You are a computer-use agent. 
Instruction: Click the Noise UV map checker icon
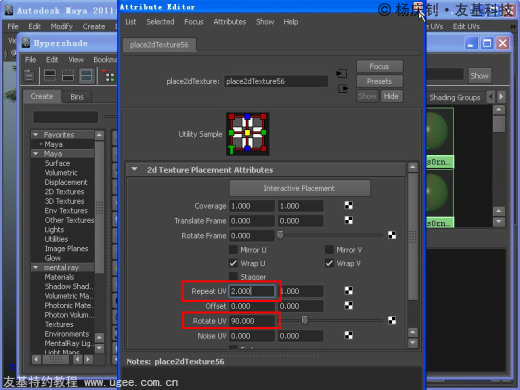349,335
